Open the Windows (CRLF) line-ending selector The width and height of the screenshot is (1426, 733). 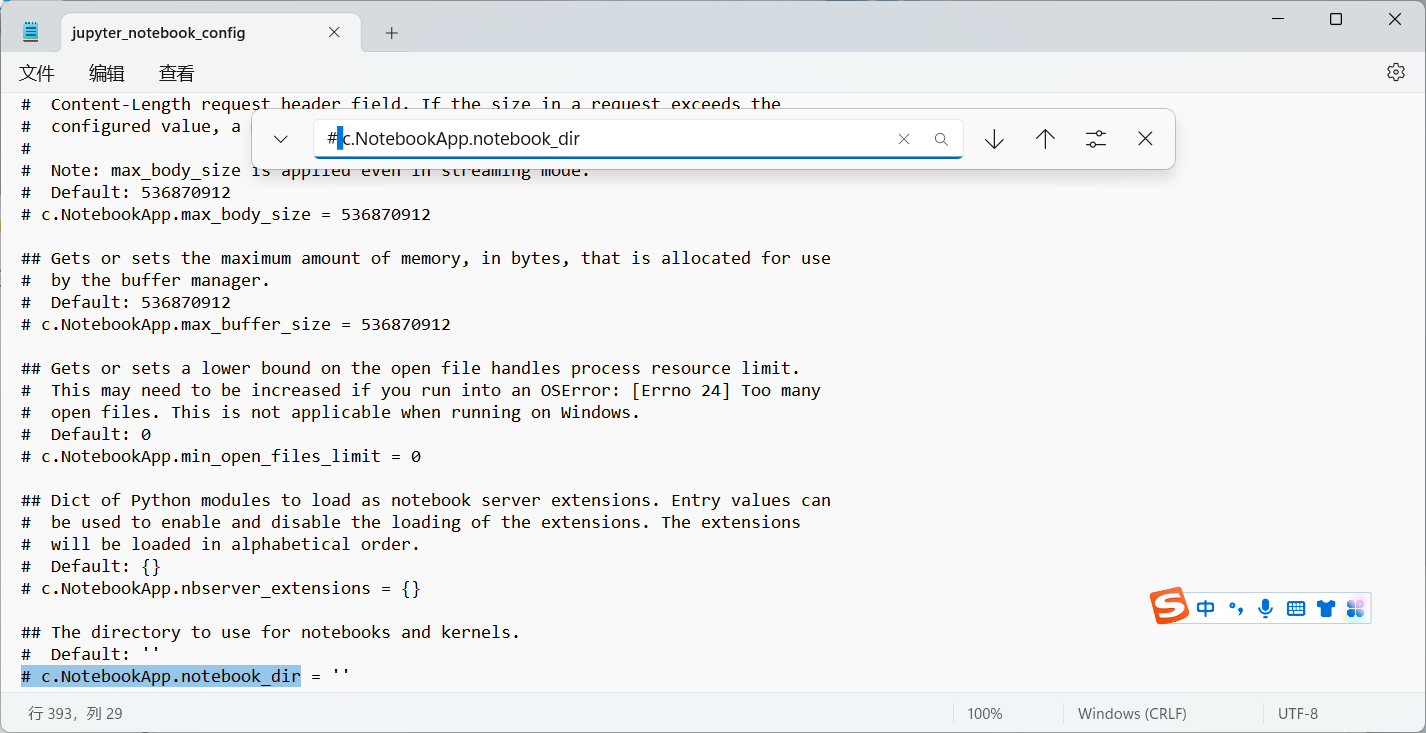1132,713
